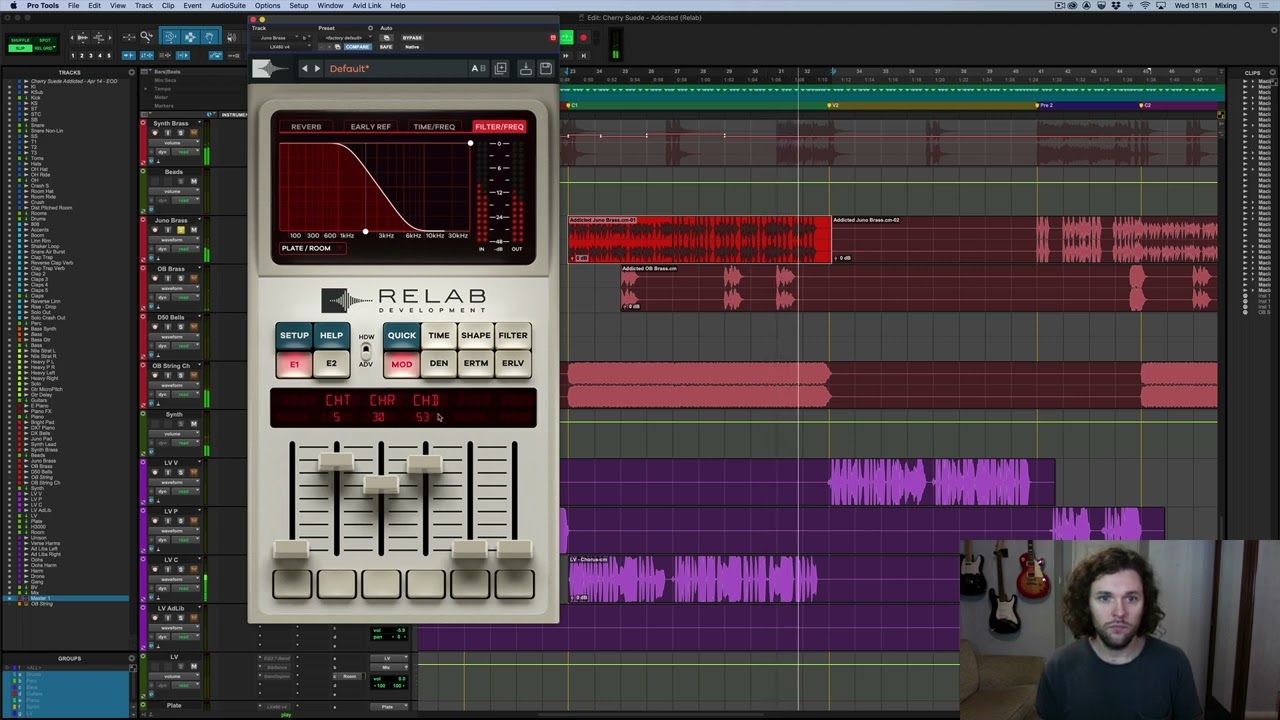Click the SETUP button in Relab
The image size is (1280, 720).
click(x=294, y=336)
